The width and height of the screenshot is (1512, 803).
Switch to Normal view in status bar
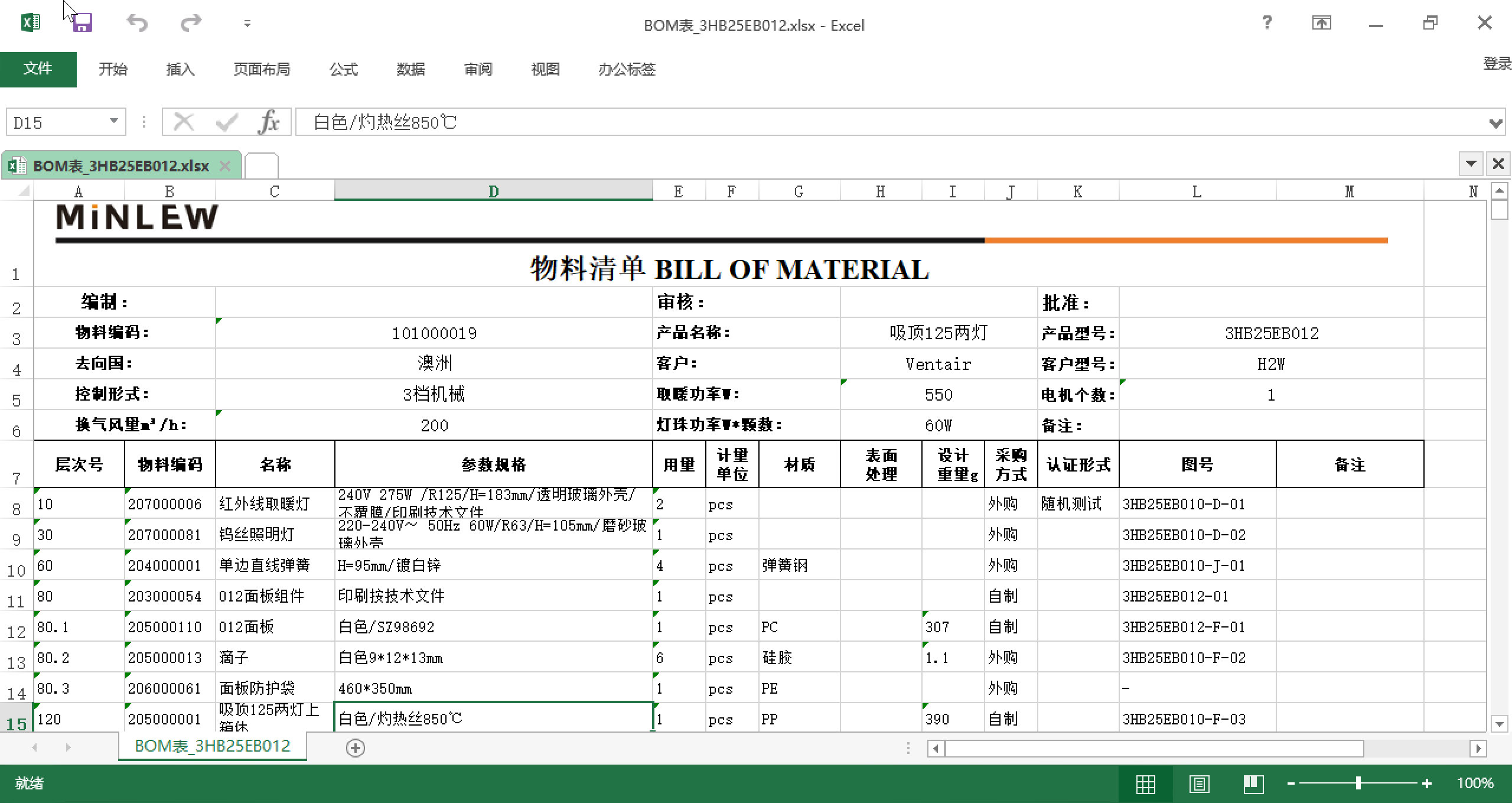(x=1145, y=784)
